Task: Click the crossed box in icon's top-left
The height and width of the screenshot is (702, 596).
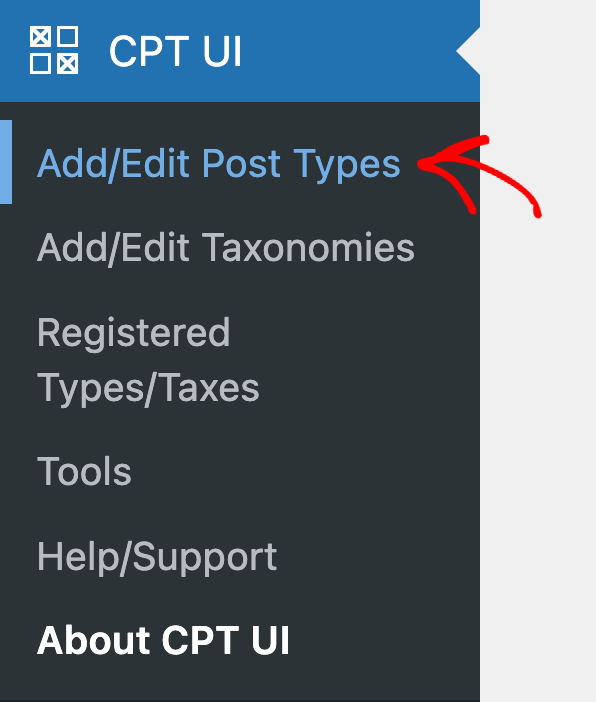Action: [40, 36]
